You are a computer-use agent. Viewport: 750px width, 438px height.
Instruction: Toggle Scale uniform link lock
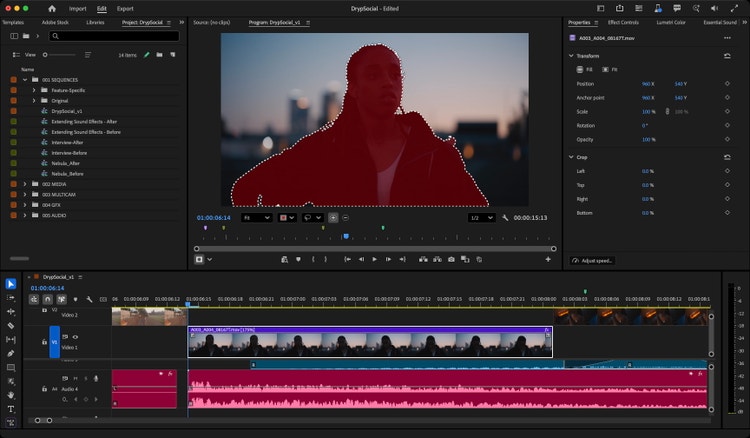coord(667,111)
